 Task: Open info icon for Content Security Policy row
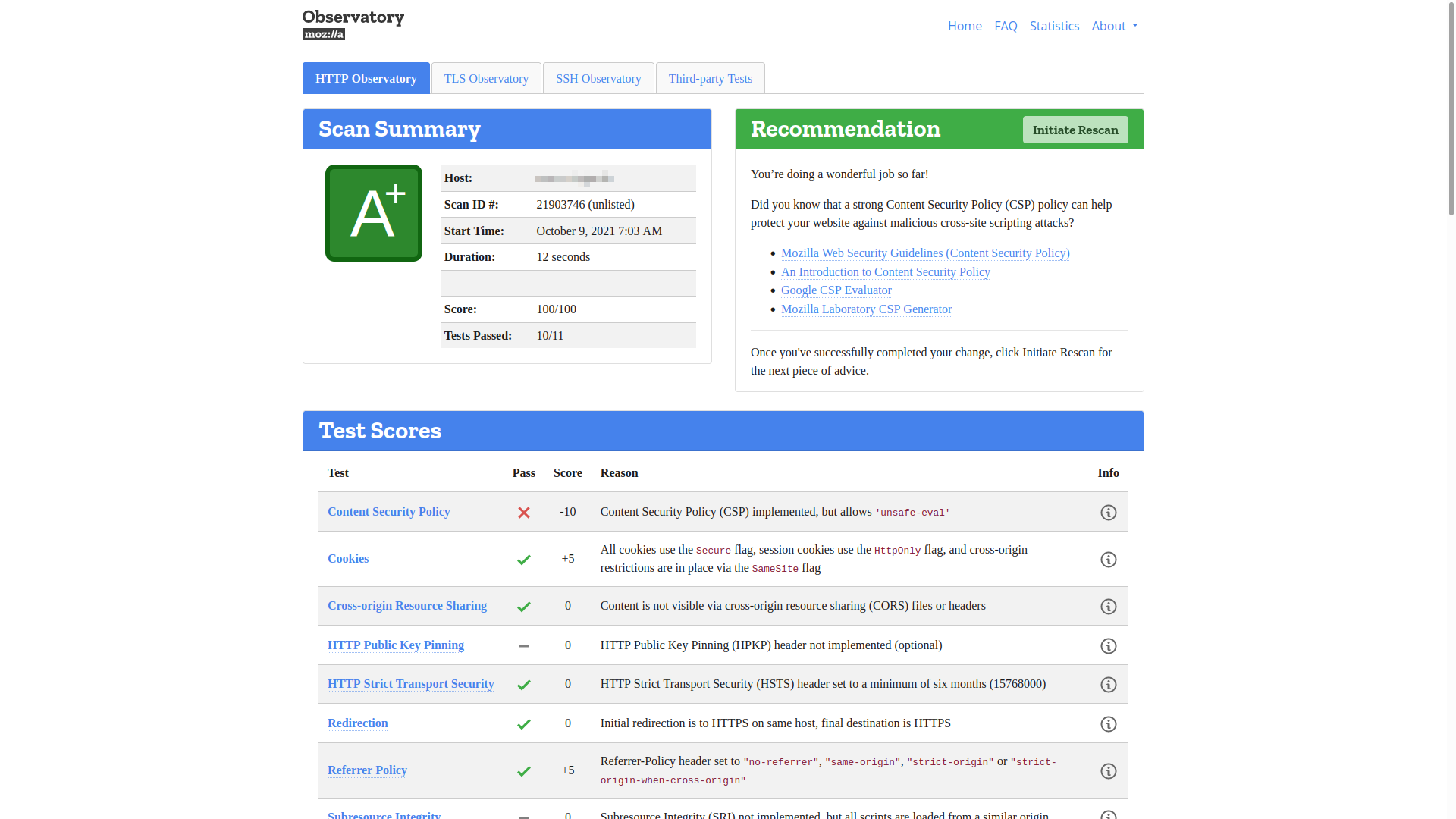(x=1108, y=513)
